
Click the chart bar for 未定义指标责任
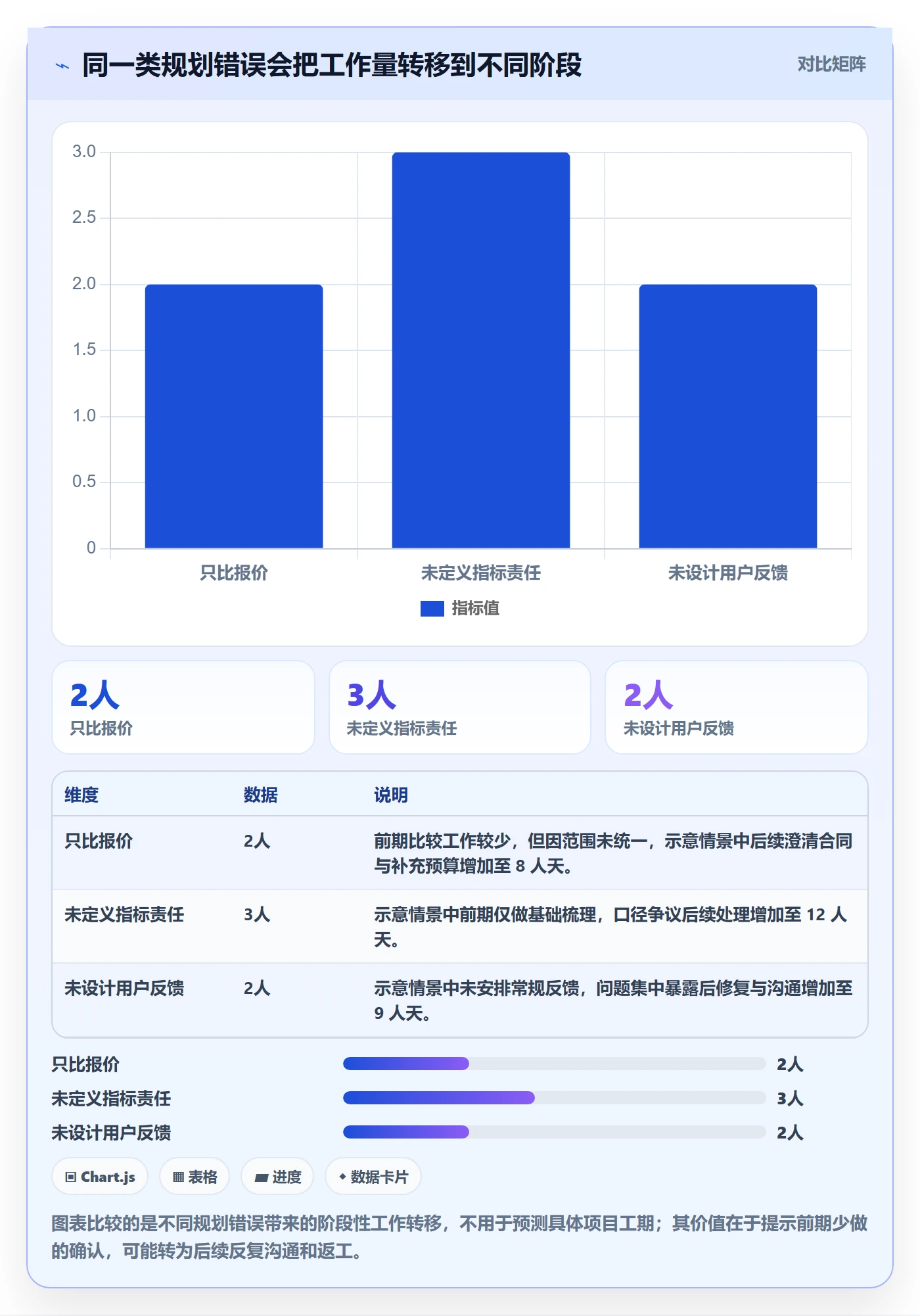pos(481,350)
